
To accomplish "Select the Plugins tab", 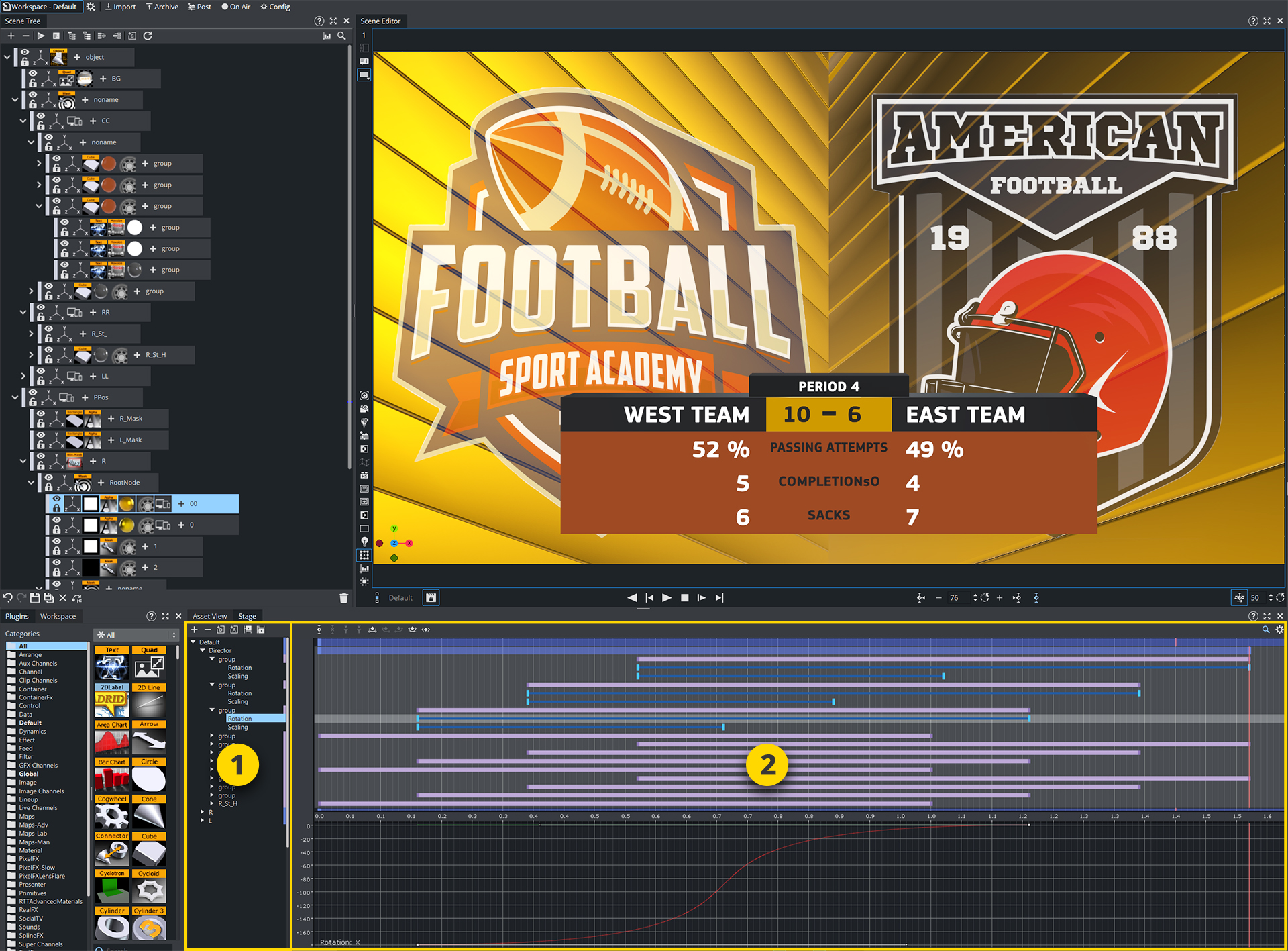I will (17, 616).
